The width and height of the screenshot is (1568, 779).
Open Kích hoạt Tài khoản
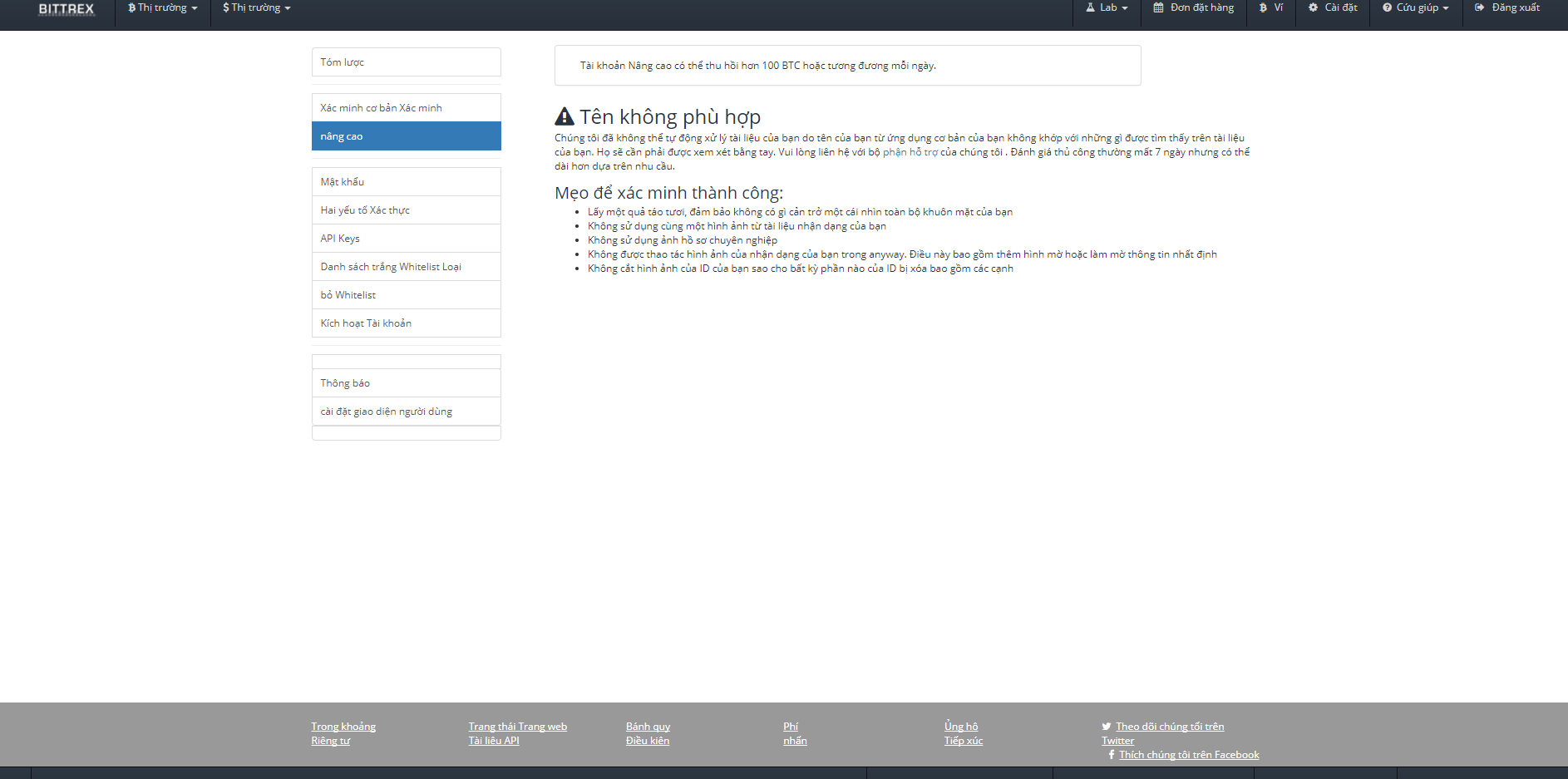pyautogui.click(x=407, y=323)
